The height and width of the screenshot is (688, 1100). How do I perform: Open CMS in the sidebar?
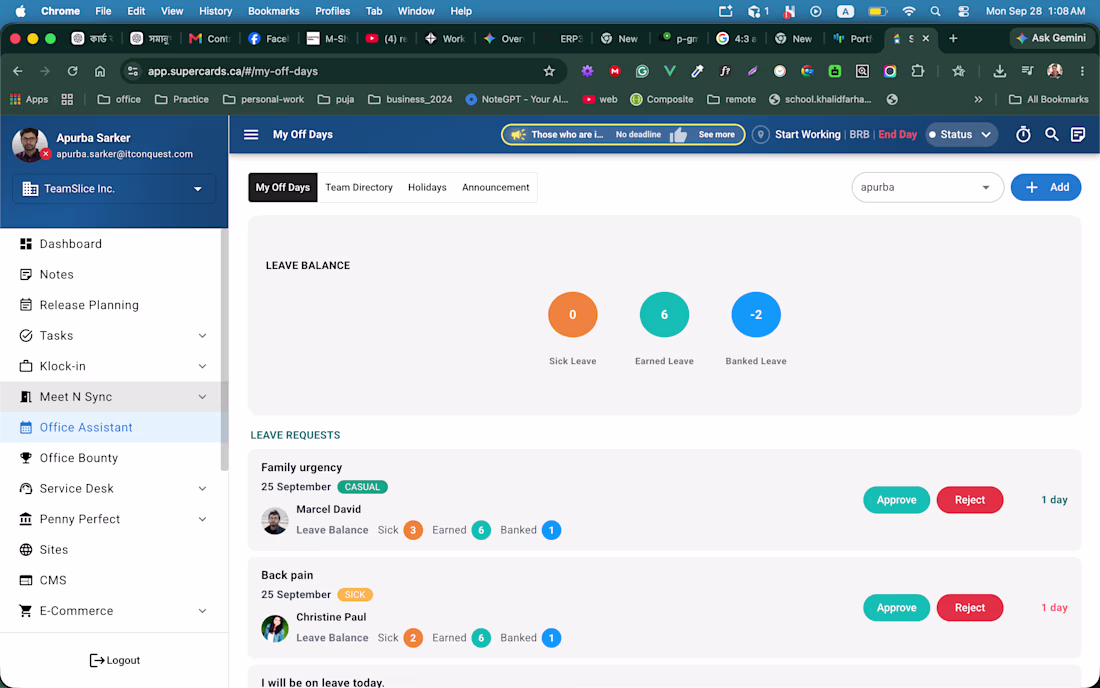click(112, 580)
